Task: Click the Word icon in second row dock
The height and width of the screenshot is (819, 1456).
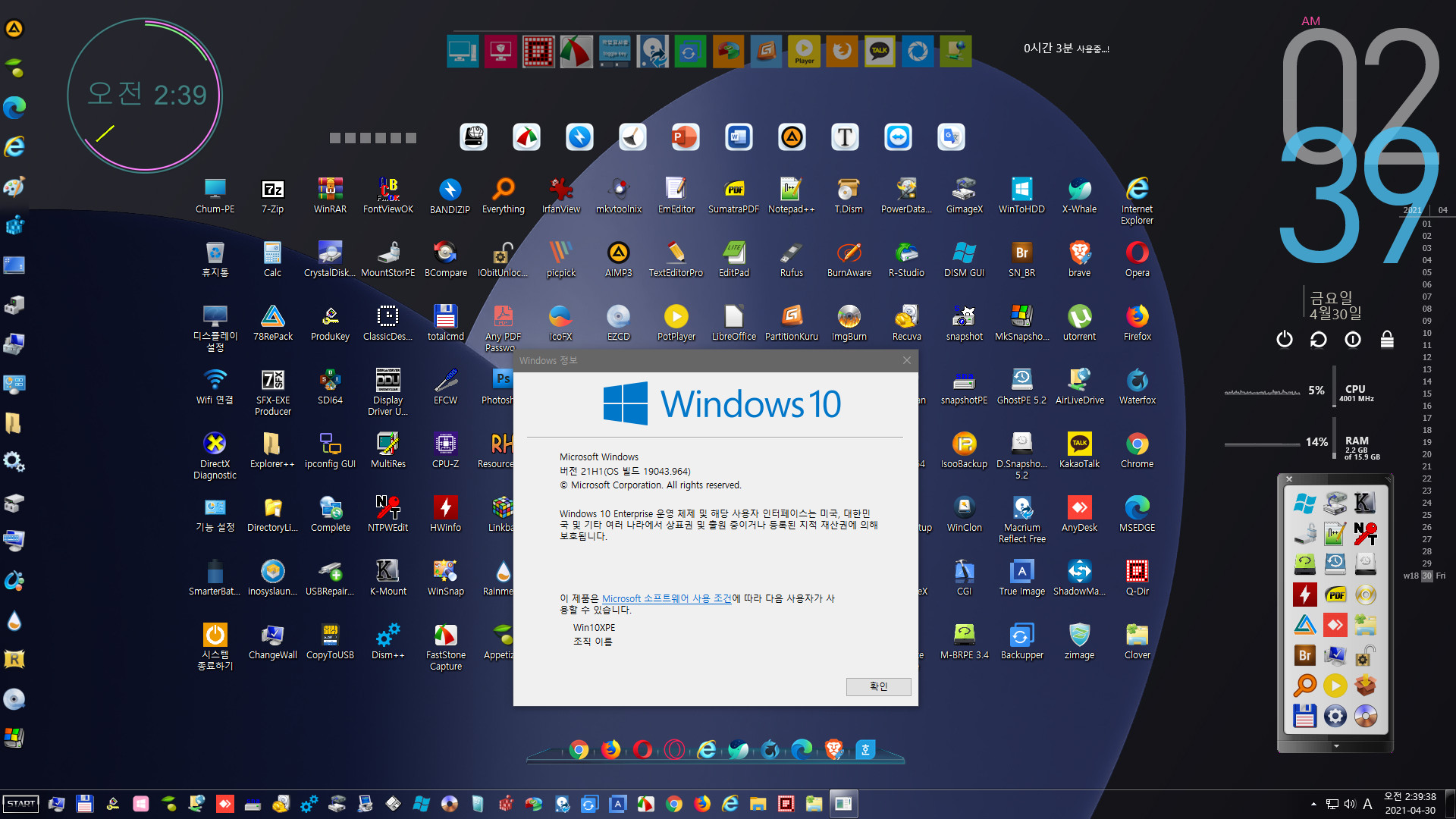Action: (x=739, y=137)
